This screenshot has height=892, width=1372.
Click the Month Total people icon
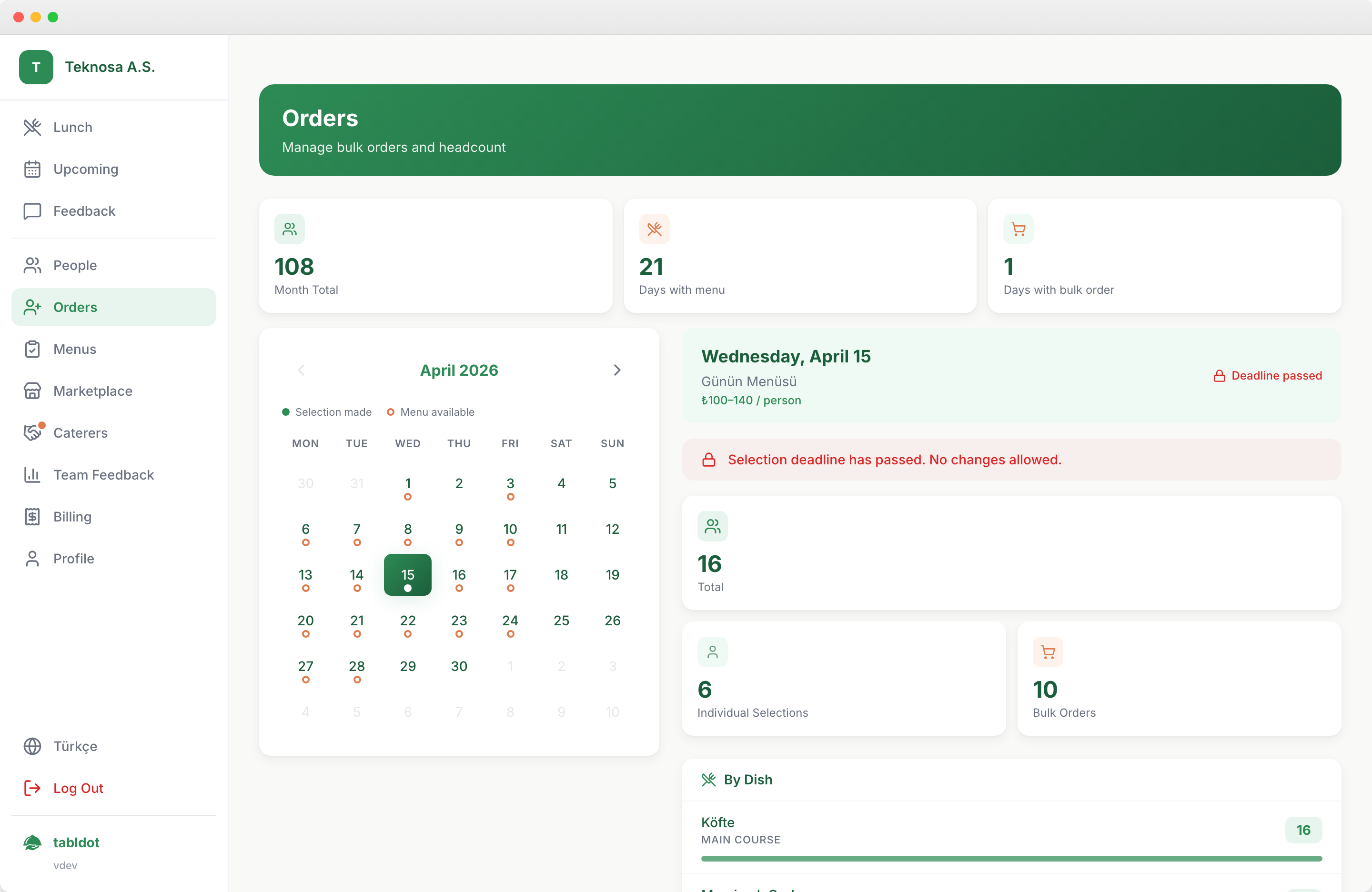pos(289,230)
